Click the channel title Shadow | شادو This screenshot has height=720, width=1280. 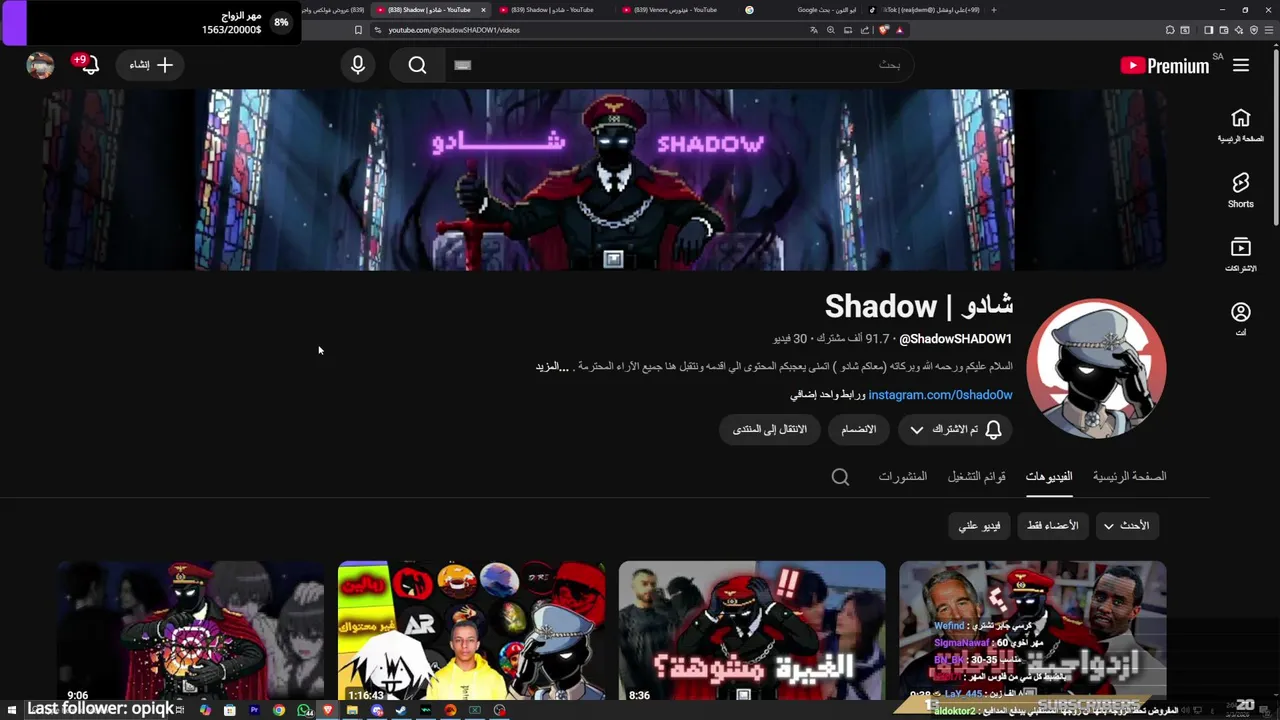tap(918, 306)
